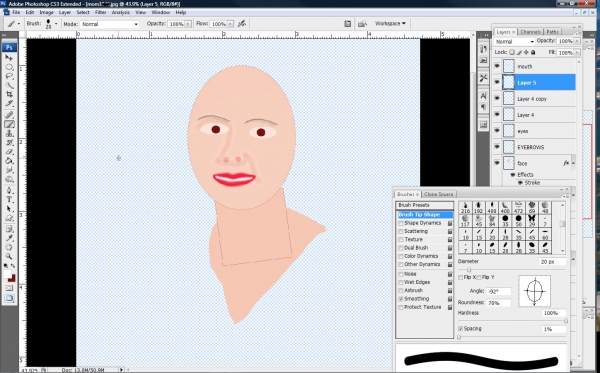The height and width of the screenshot is (373, 600).
Task: Click the Angle input field
Action: (499, 292)
